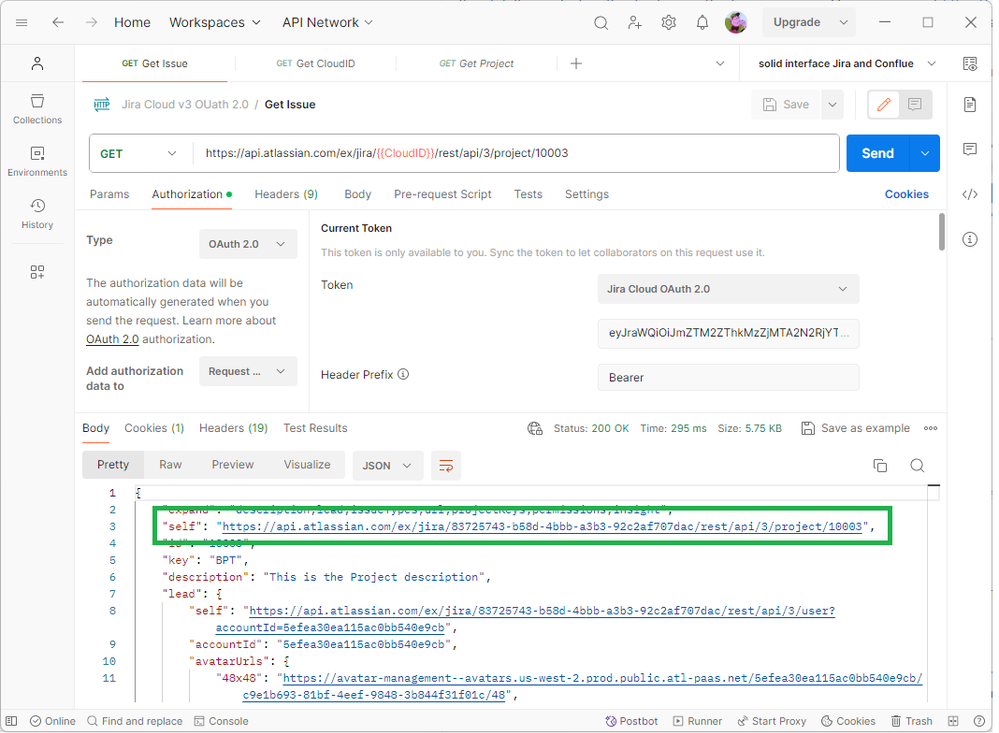
Task: Open the configure workspace sidebar icon
Action: [38, 272]
